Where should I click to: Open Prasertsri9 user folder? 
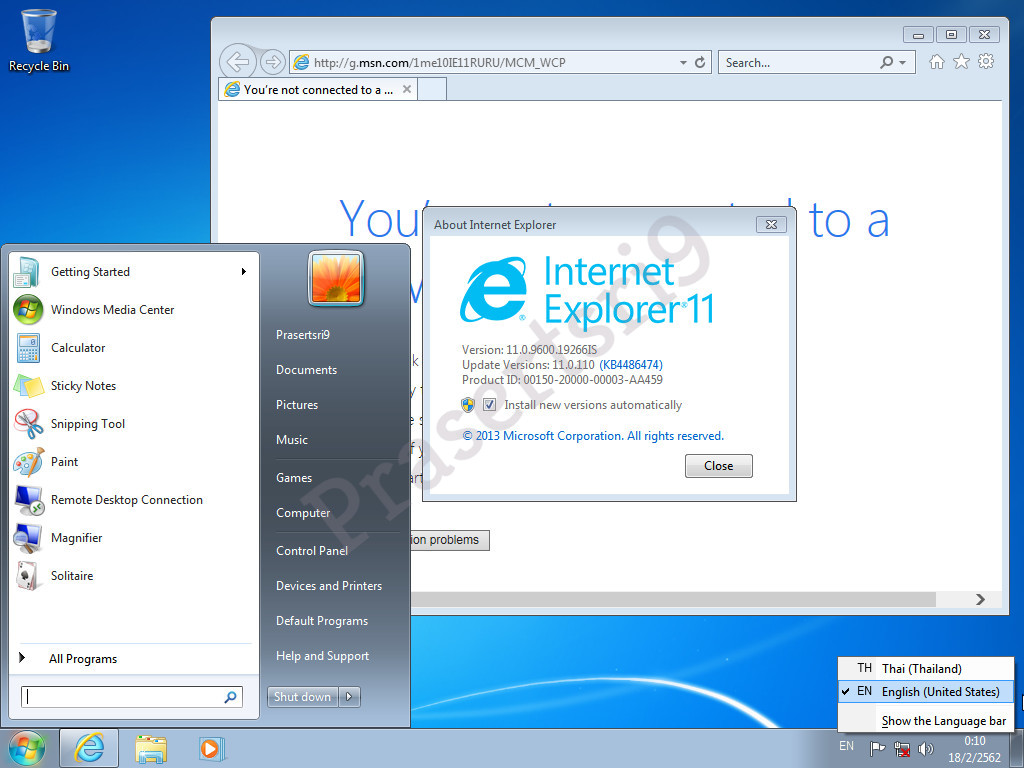click(x=303, y=334)
